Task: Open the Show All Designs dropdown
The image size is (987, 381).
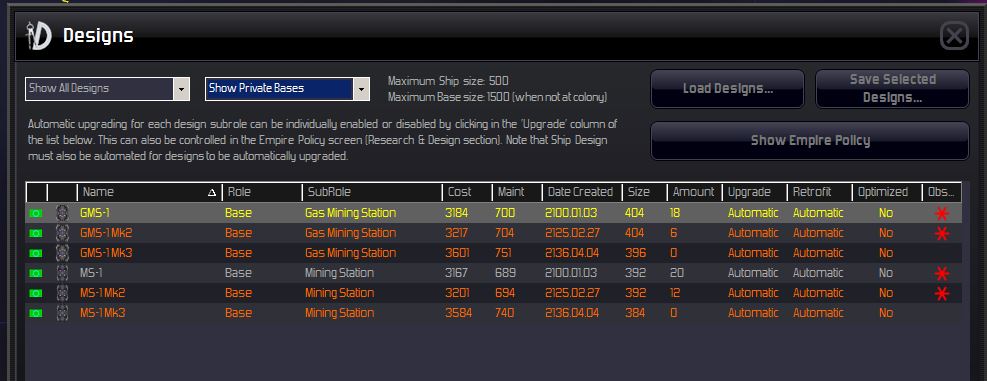Action: (x=108, y=89)
